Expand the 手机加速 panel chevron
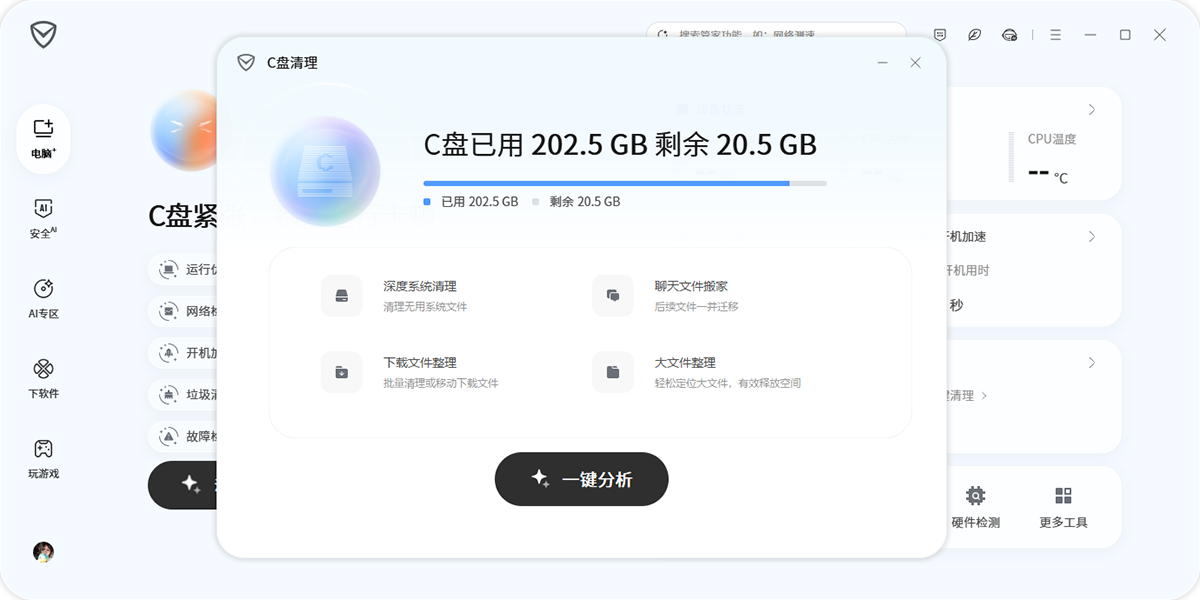 click(1093, 237)
